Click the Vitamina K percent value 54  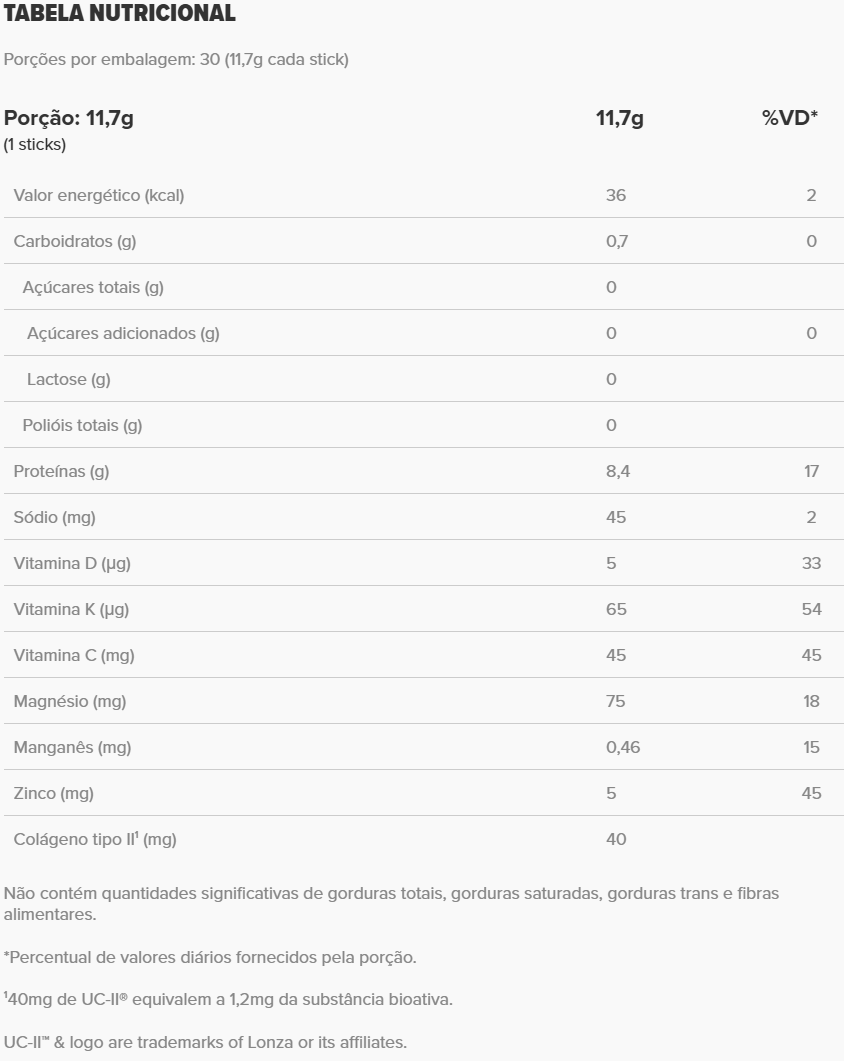[811, 609]
